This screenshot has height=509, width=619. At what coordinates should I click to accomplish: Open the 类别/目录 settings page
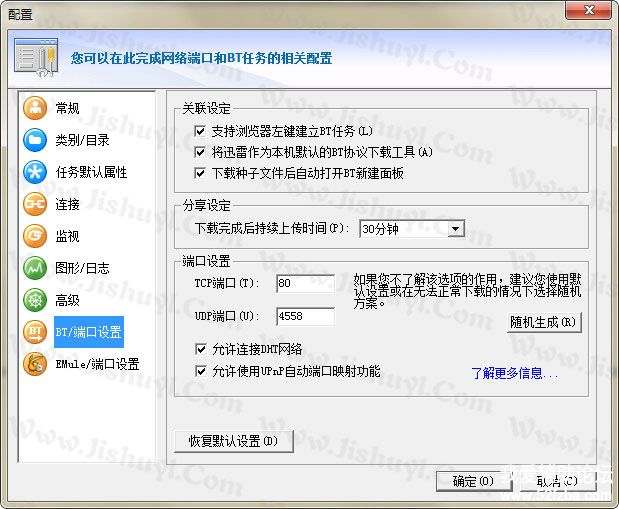pyautogui.click(x=82, y=140)
